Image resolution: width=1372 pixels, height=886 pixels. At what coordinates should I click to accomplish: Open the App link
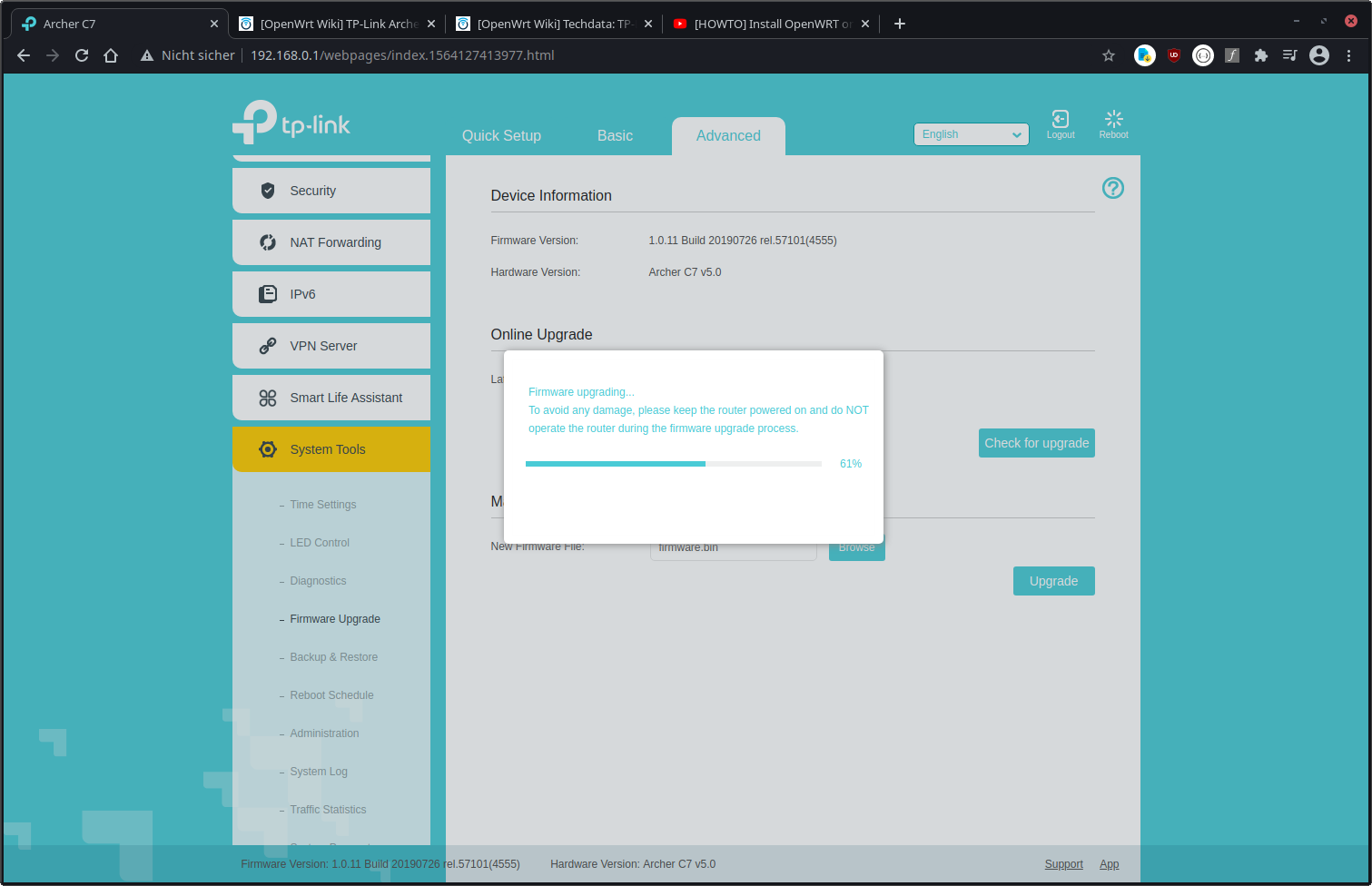coord(1110,864)
